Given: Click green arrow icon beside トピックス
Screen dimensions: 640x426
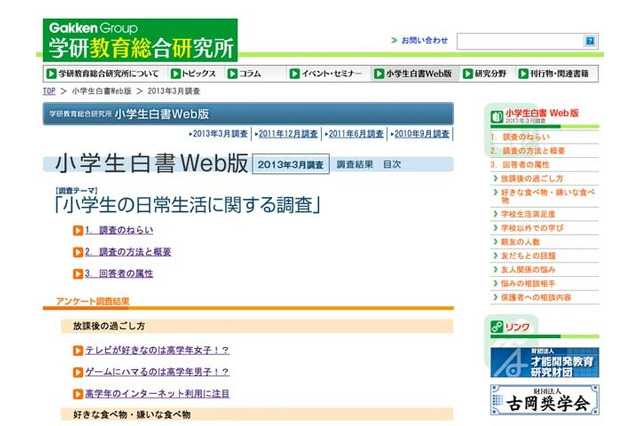Looking at the screenshot, I should [176, 73].
